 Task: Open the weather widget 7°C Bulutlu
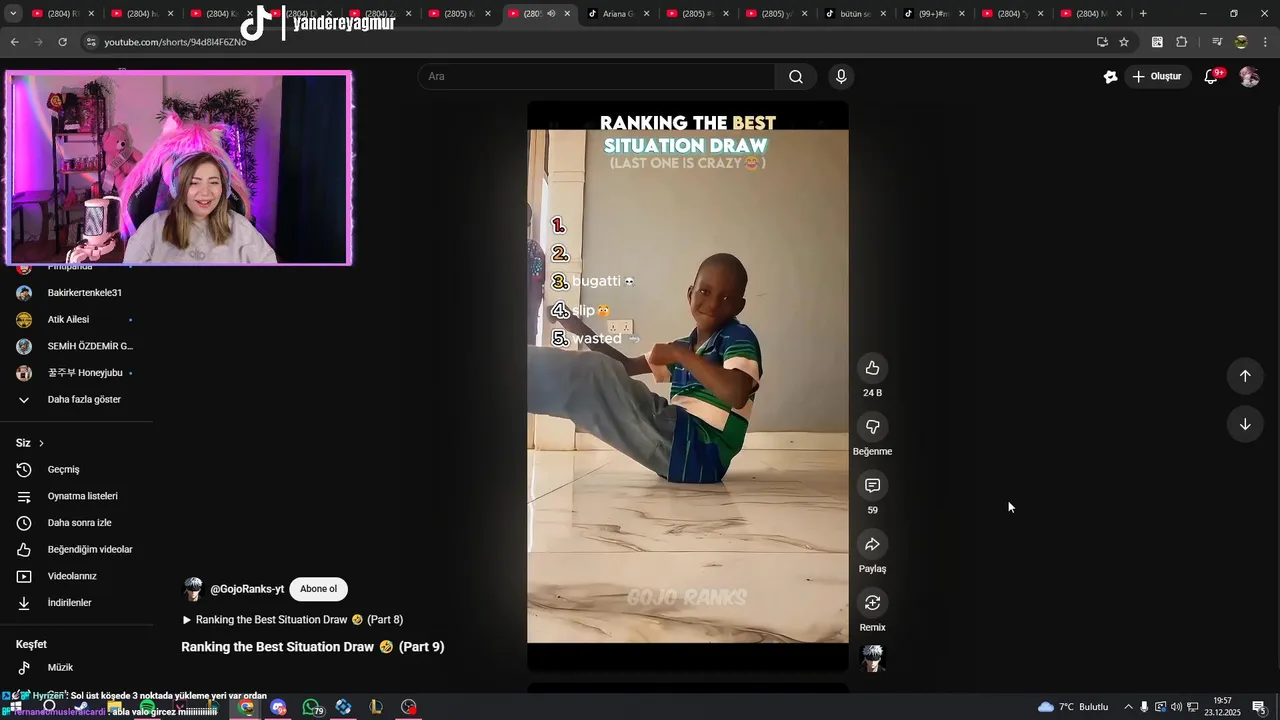pos(1073,707)
